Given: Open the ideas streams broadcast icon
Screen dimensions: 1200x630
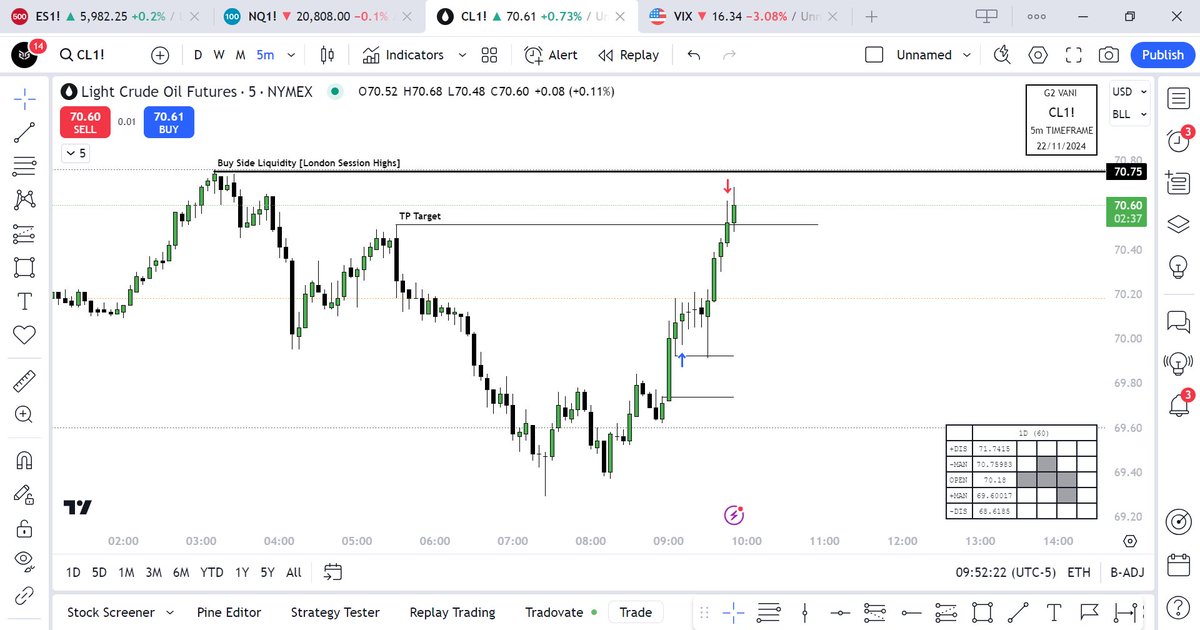Looking at the screenshot, I should pos(1178,363).
